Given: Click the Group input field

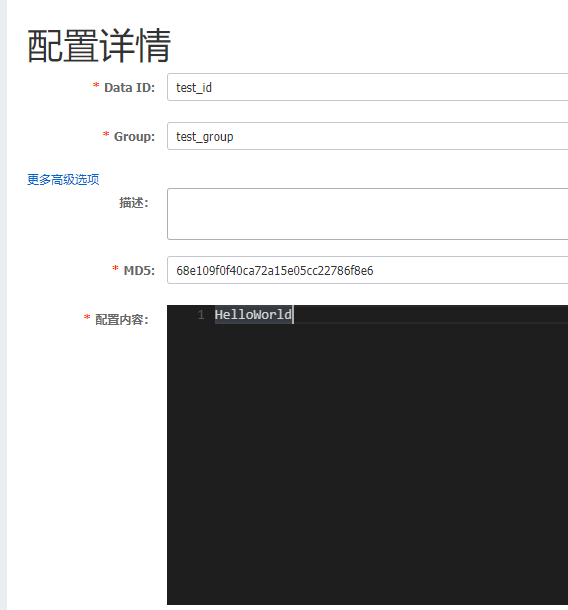Looking at the screenshot, I should [368, 136].
